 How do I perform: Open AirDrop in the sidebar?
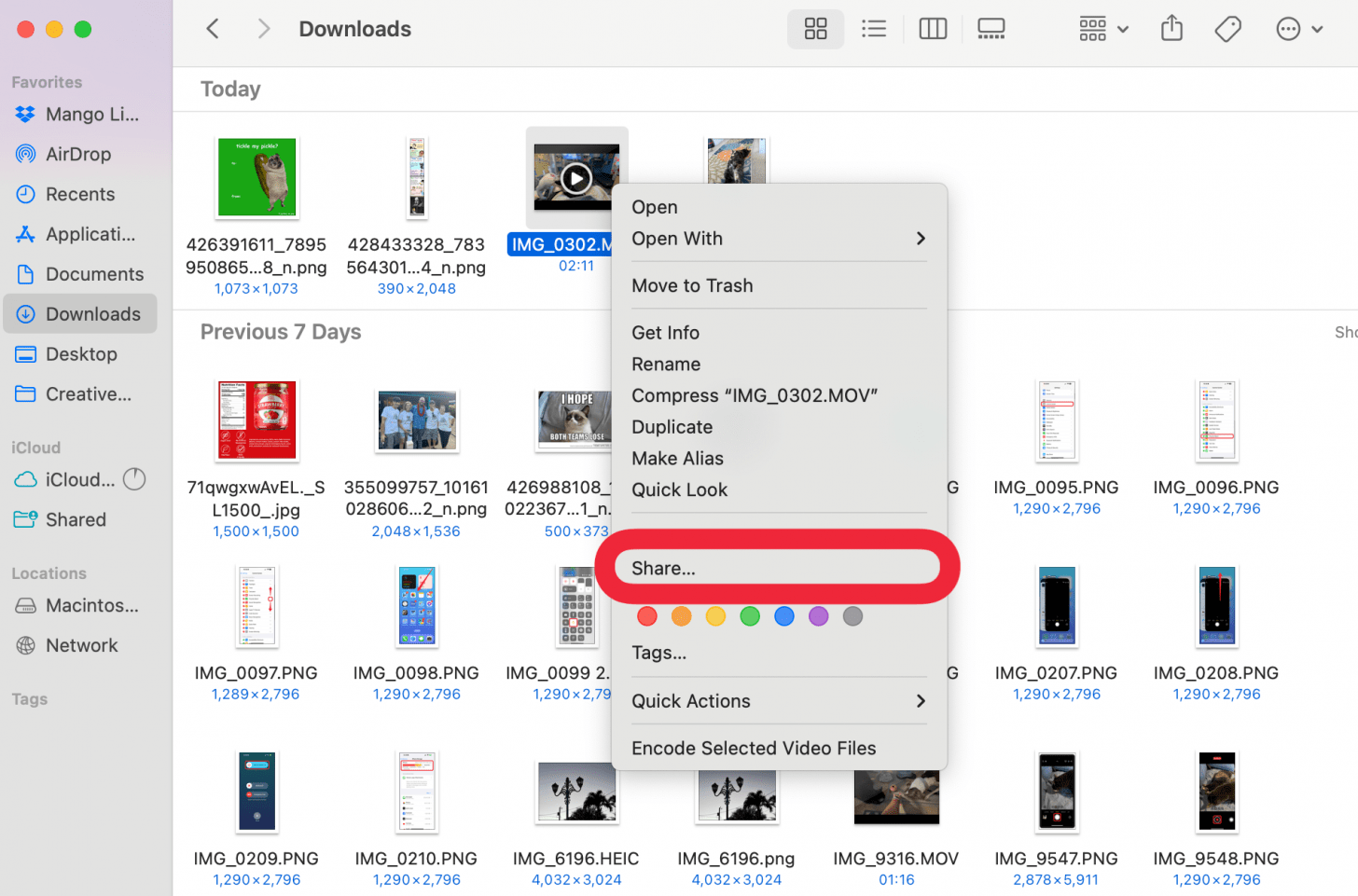tap(78, 154)
